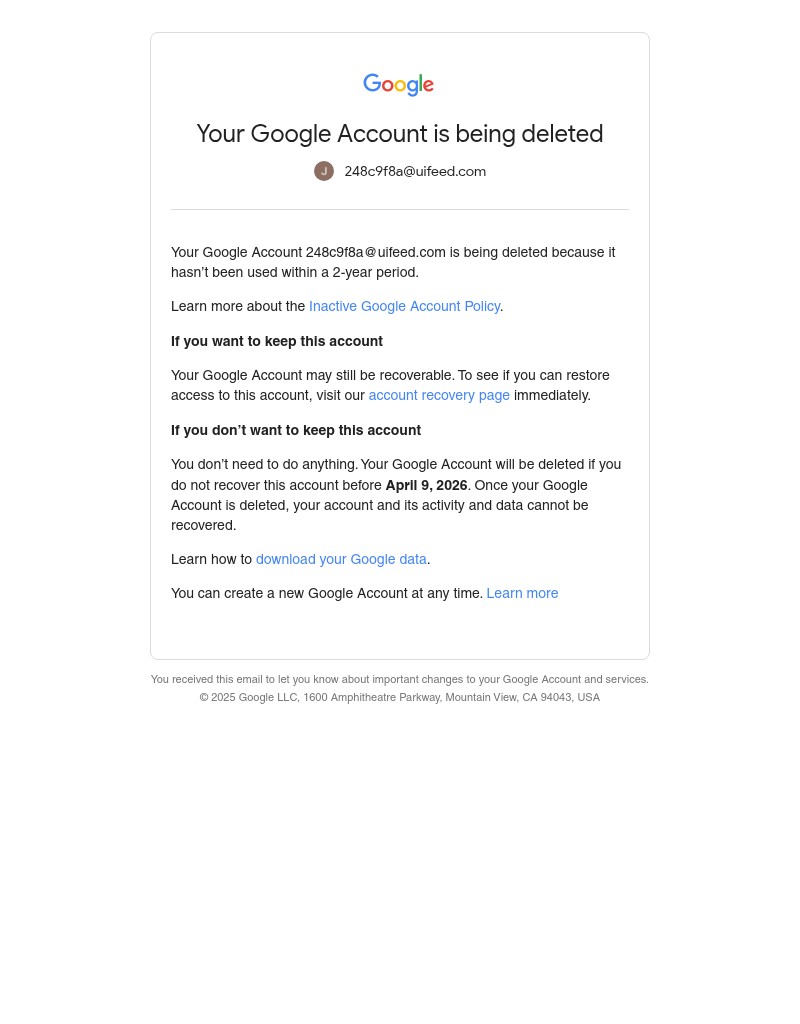Image resolution: width=800 pixels, height=1024 pixels.
Task: Click the round "J" account avatar
Action: pyautogui.click(x=324, y=171)
